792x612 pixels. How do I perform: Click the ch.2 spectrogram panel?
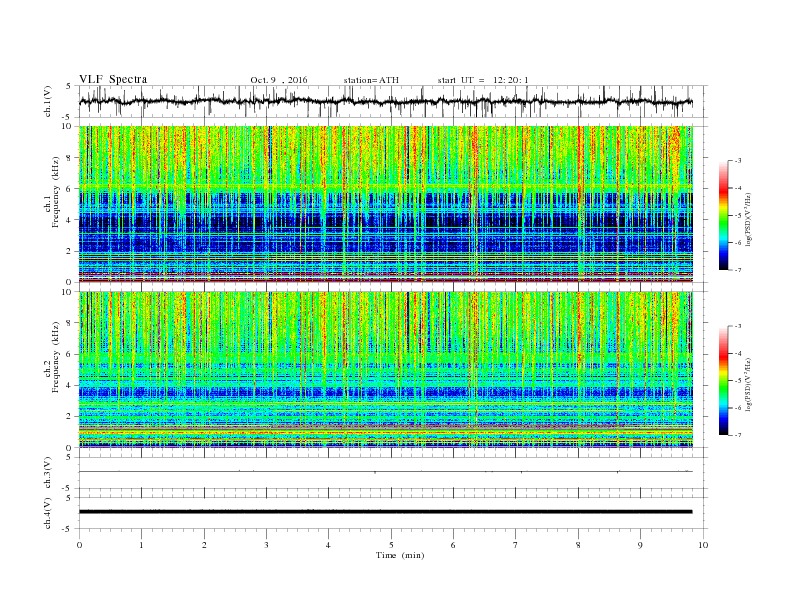coord(386,370)
